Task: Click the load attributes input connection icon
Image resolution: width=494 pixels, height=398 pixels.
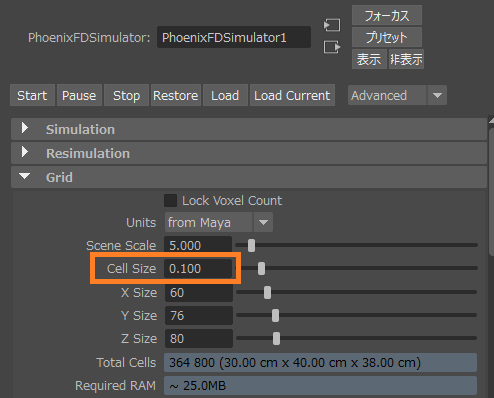Action: tap(332, 25)
